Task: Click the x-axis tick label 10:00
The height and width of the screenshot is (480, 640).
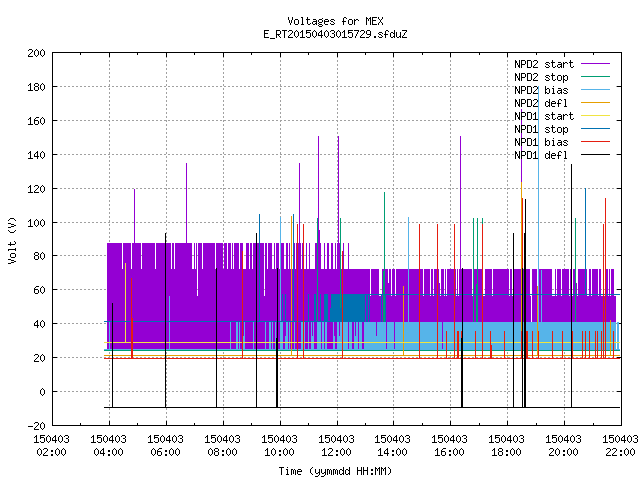Action: coord(280,452)
